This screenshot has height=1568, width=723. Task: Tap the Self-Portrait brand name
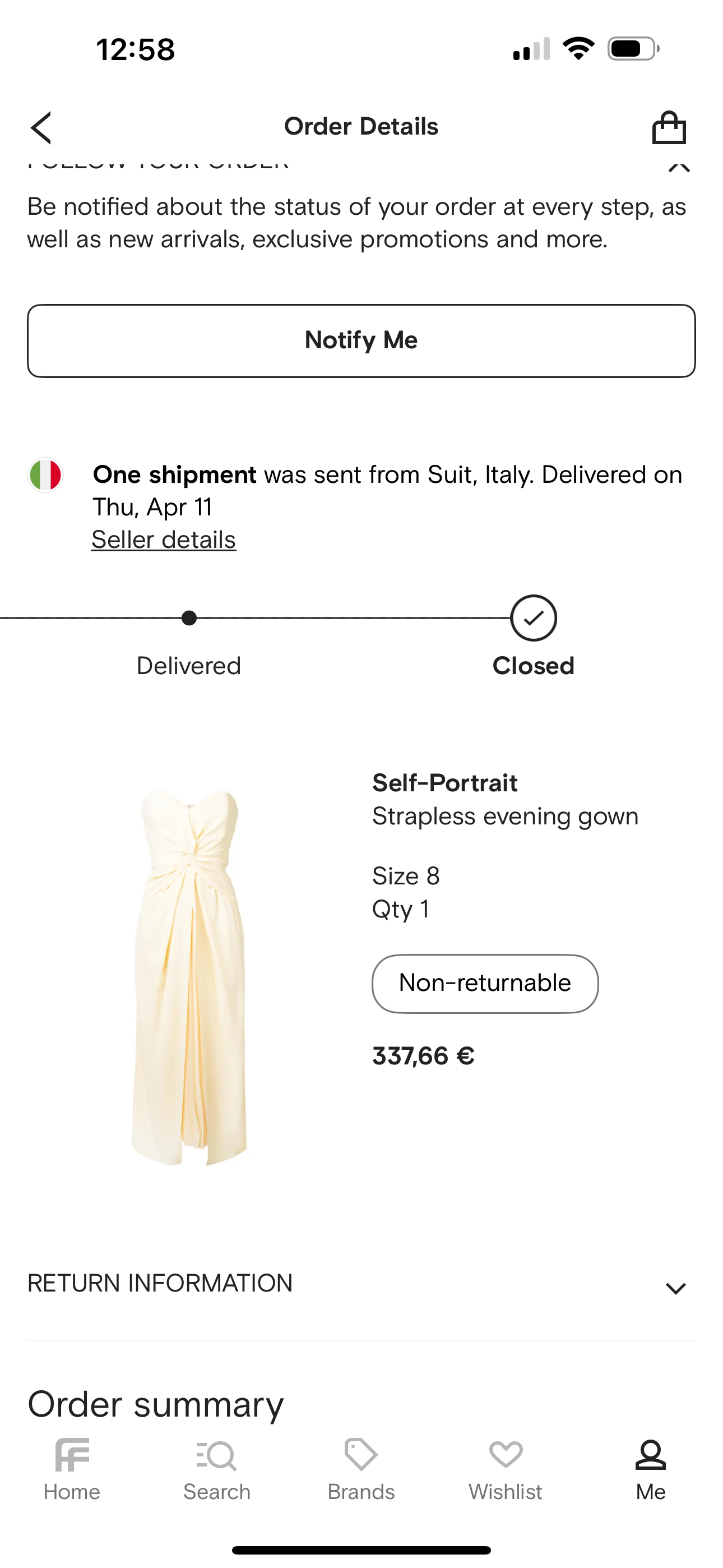pyautogui.click(x=445, y=783)
